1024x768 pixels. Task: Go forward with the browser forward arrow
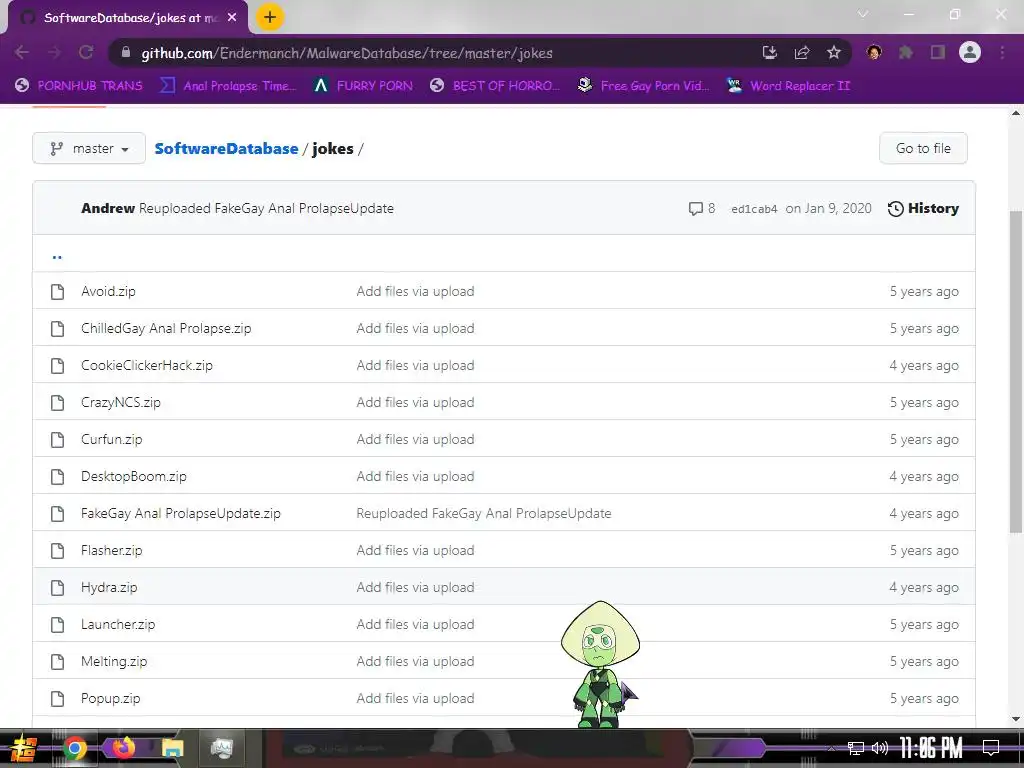pyautogui.click(x=54, y=53)
